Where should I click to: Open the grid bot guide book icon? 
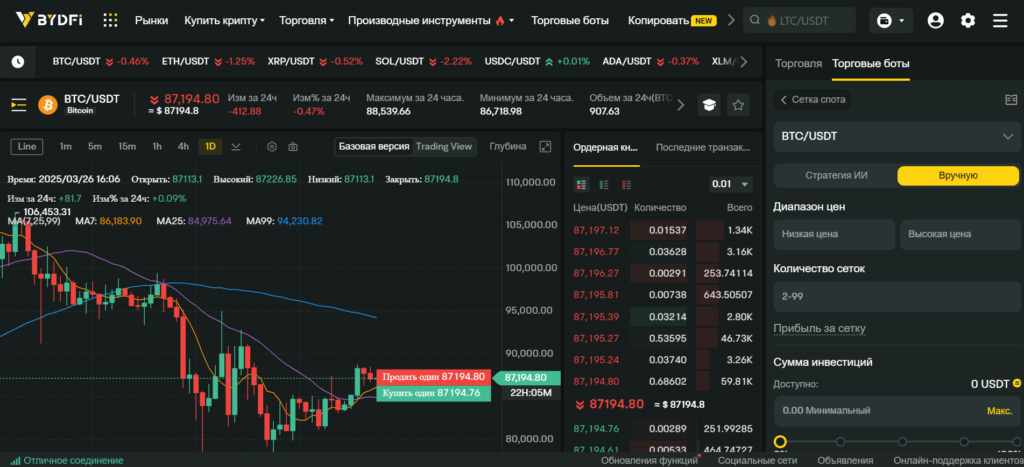[1010, 100]
